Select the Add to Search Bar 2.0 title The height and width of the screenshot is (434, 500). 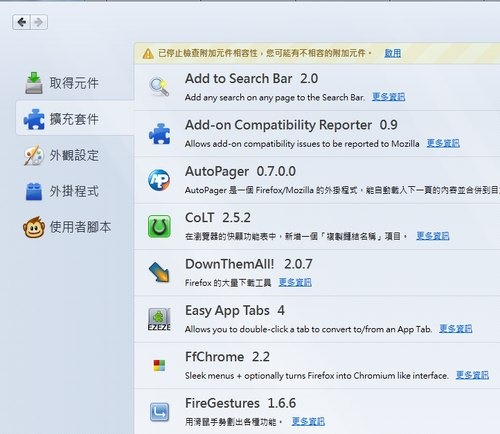251,79
